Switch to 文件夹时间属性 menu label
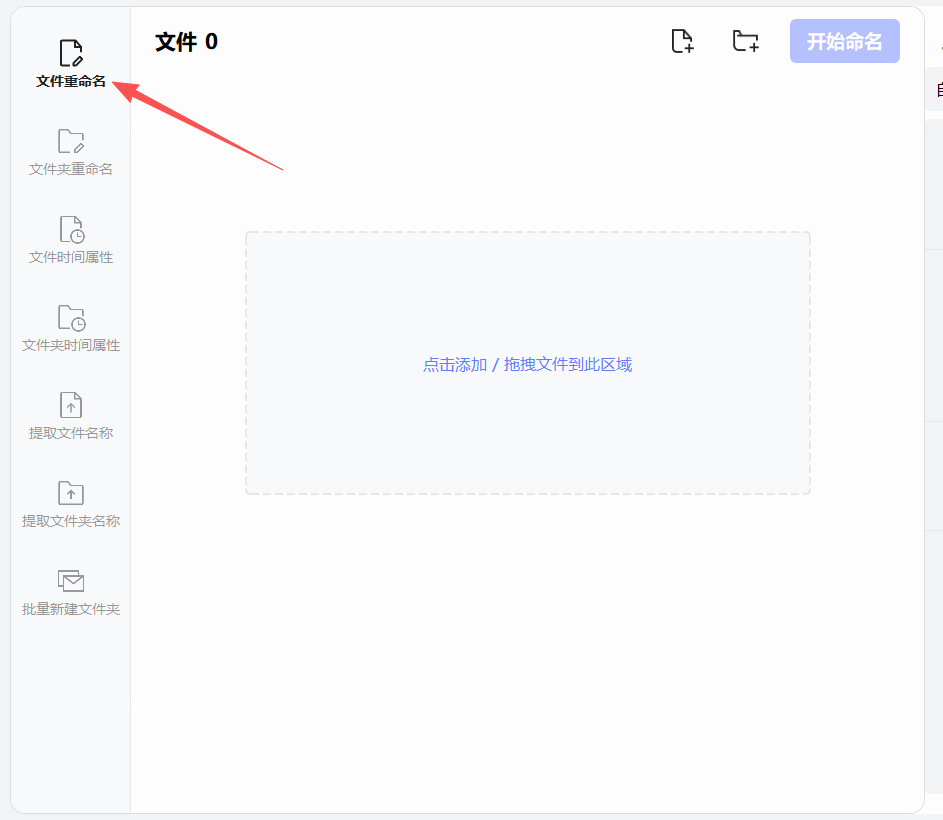 click(71, 345)
